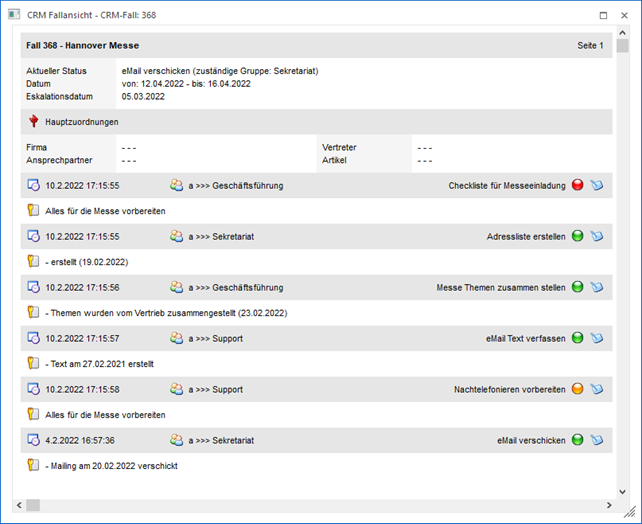Click the note icon beside 'Mailing am 20.02.2022 verschickt'

(x=34, y=465)
